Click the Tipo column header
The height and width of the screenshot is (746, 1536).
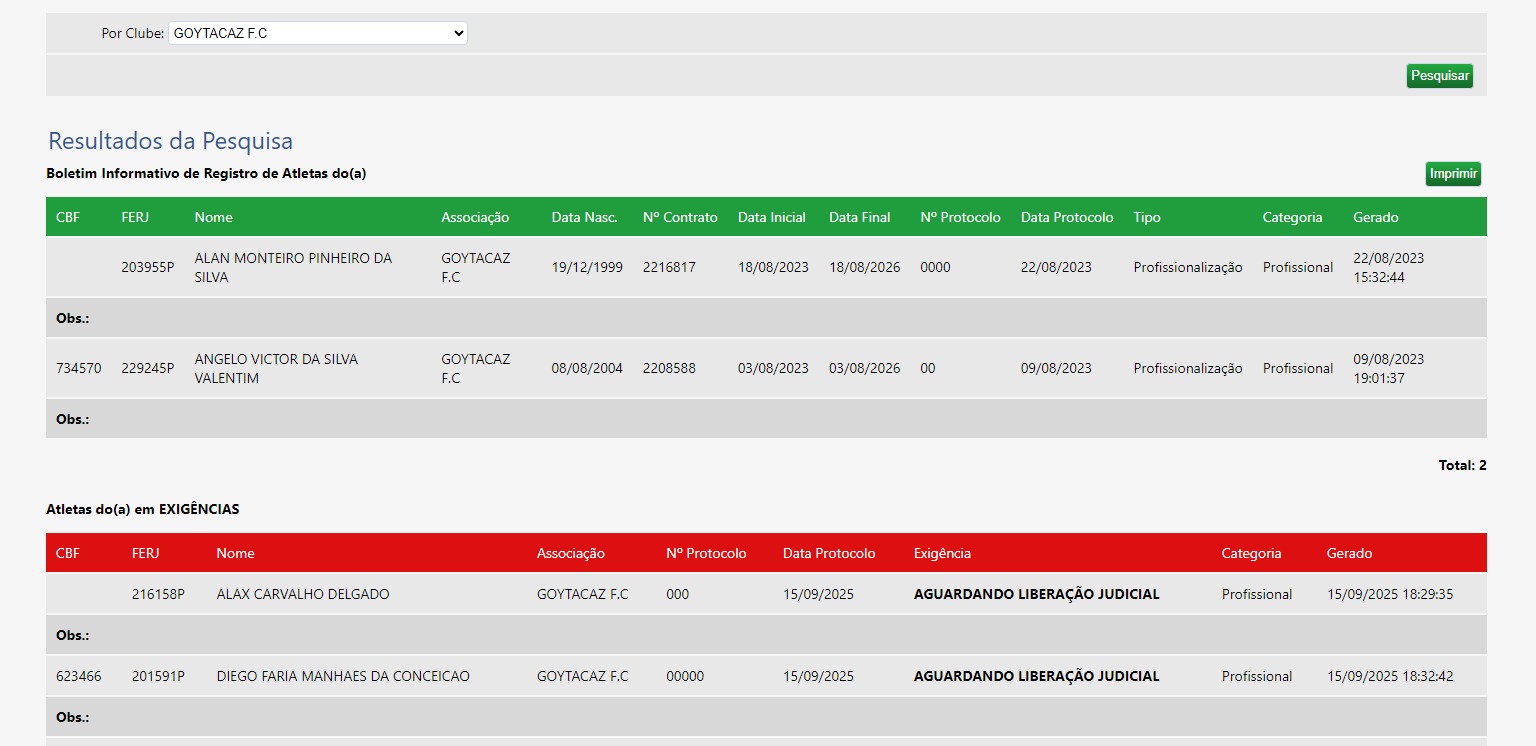1147,217
